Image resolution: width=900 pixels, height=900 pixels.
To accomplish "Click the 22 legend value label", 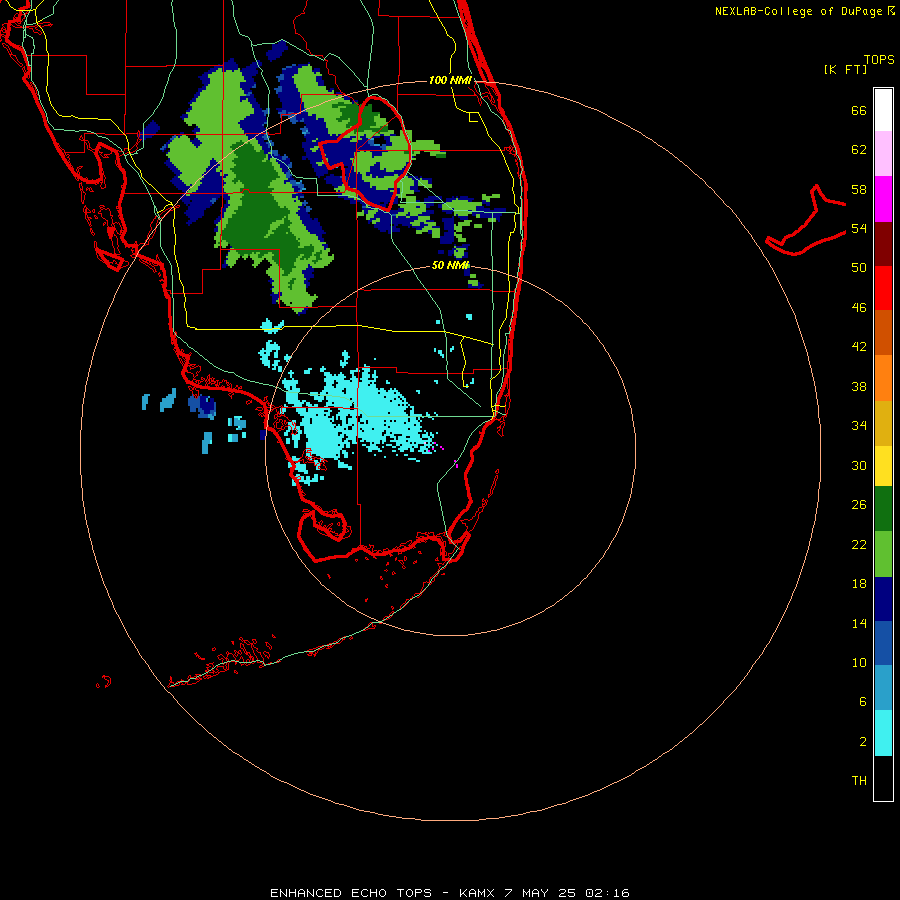I will click(x=859, y=544).
